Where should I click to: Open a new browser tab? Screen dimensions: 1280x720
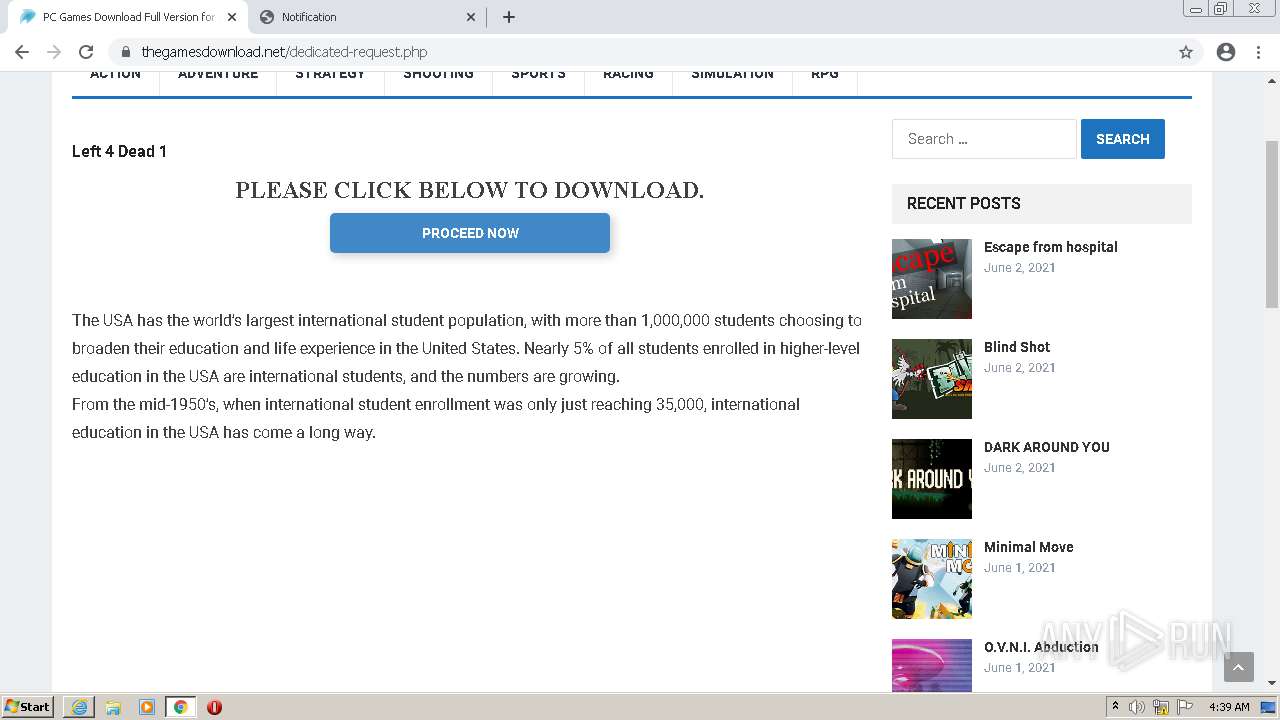tap(509, 17)
